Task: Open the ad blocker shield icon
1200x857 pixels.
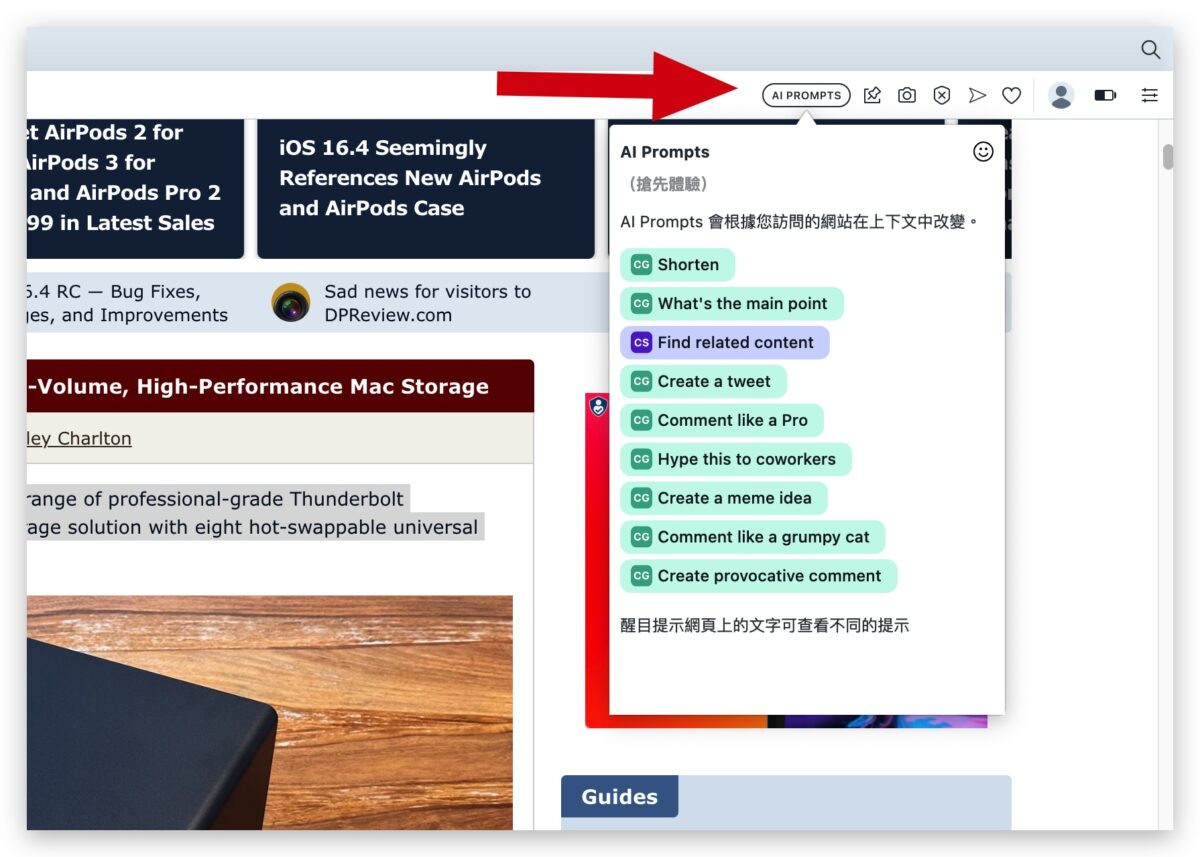Action: (942, 95)
